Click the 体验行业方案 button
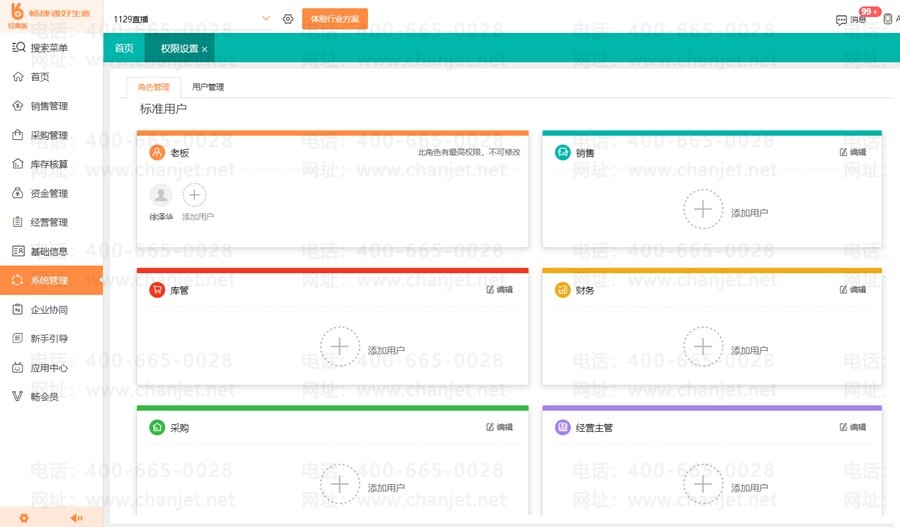Viewport: 900px width, 527px height. pyautogui.click(x=335, y=19)
